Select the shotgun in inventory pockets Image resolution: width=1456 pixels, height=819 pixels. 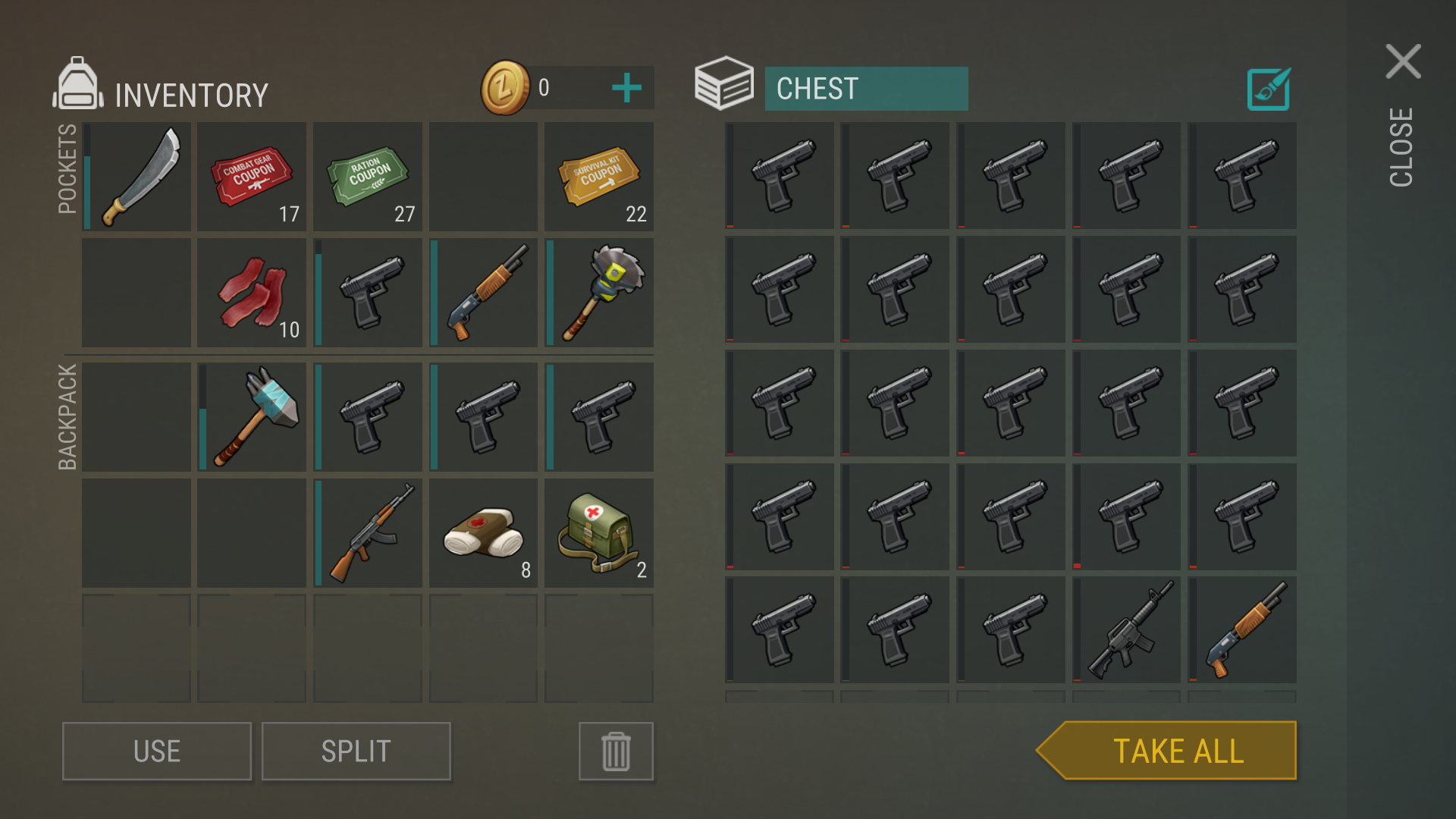pyautogui.click(x=483, y=293)
